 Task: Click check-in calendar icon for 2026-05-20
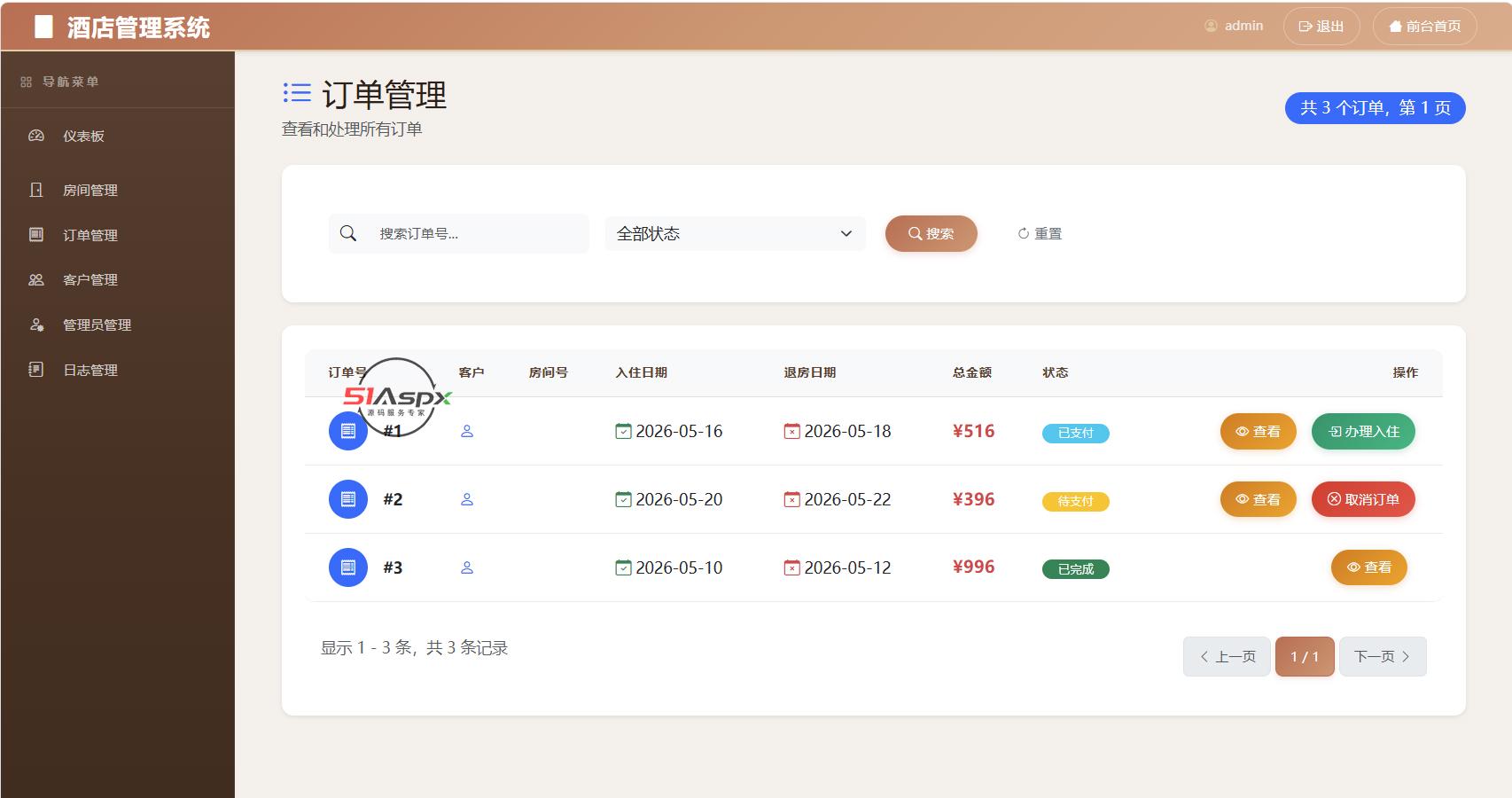624,499
